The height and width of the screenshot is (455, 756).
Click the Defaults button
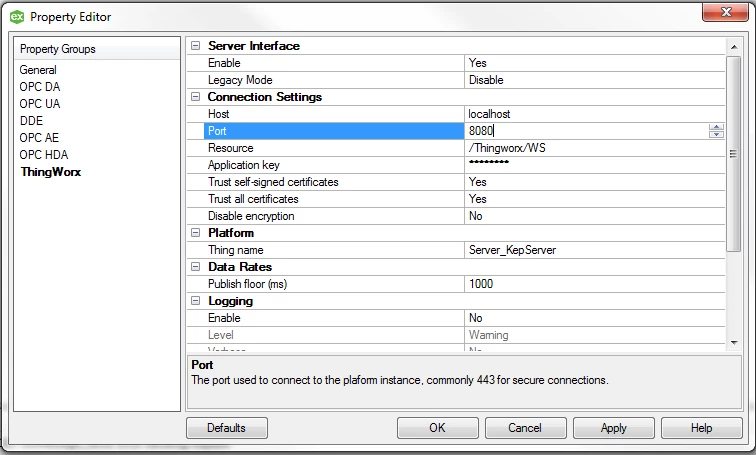tap(227, 428)
